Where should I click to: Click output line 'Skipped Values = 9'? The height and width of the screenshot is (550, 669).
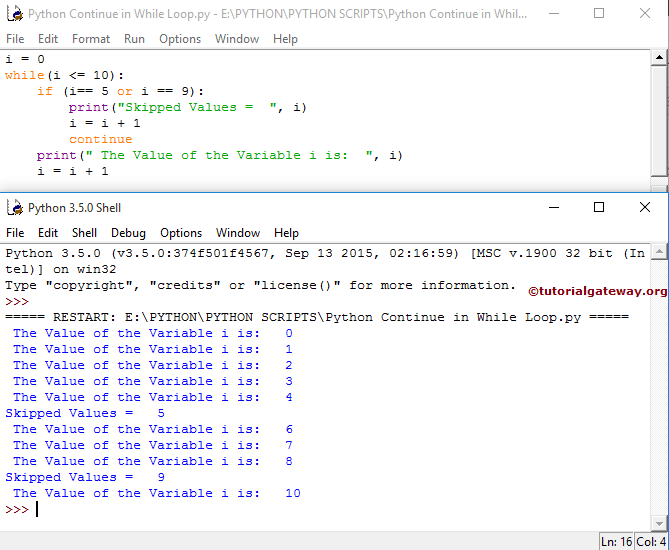(85, 477)
